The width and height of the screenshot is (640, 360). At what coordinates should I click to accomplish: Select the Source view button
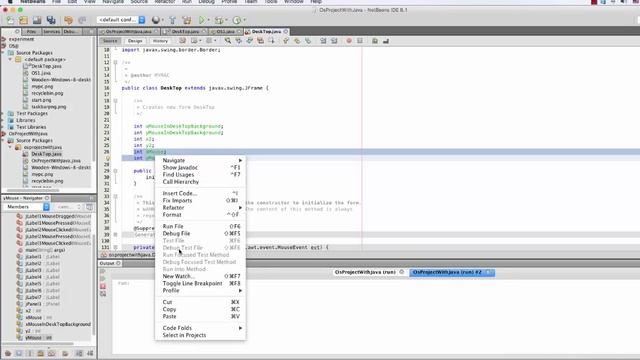(110, 41)
